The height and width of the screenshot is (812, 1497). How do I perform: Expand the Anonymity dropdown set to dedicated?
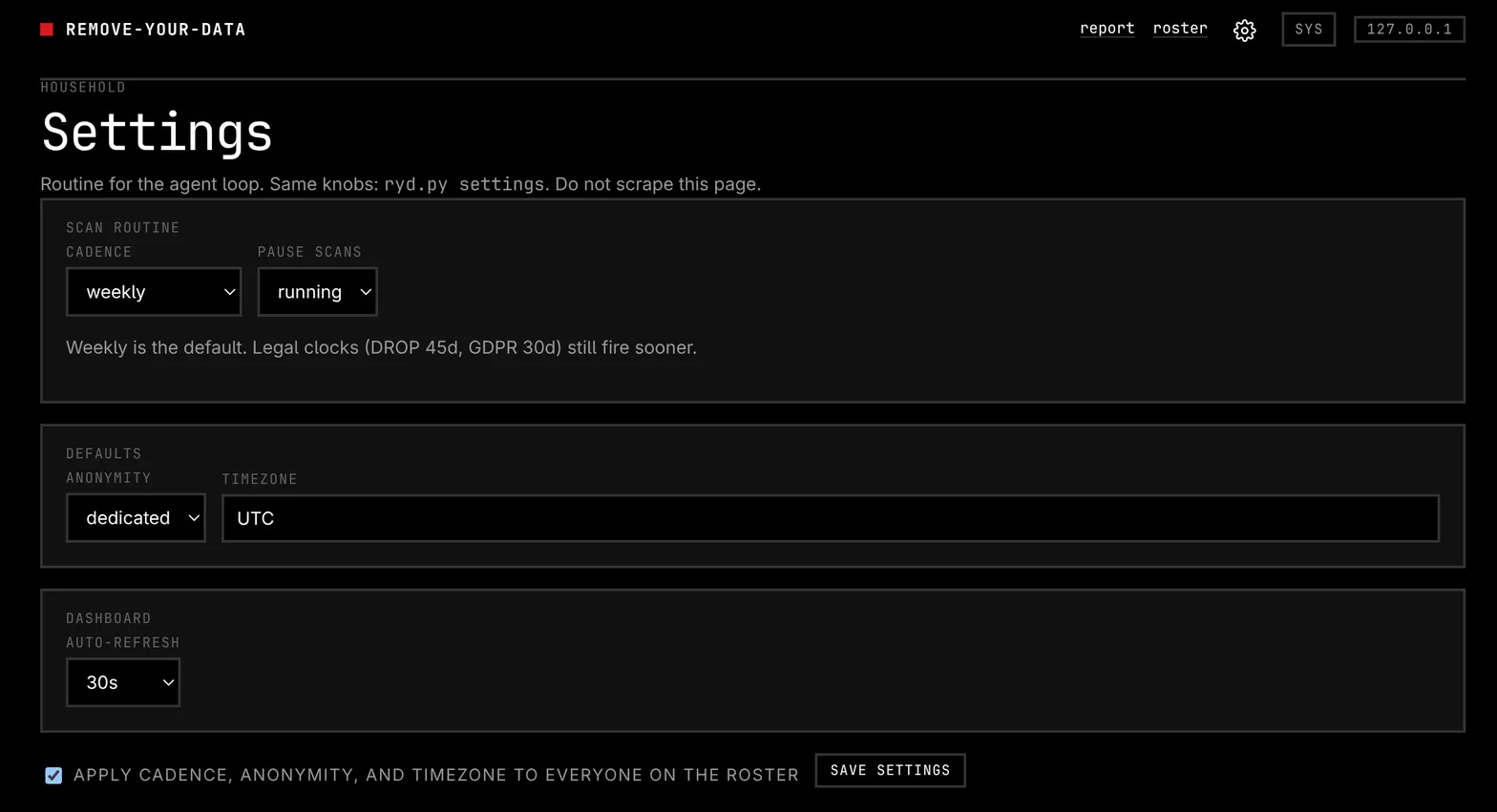[136, 518]
